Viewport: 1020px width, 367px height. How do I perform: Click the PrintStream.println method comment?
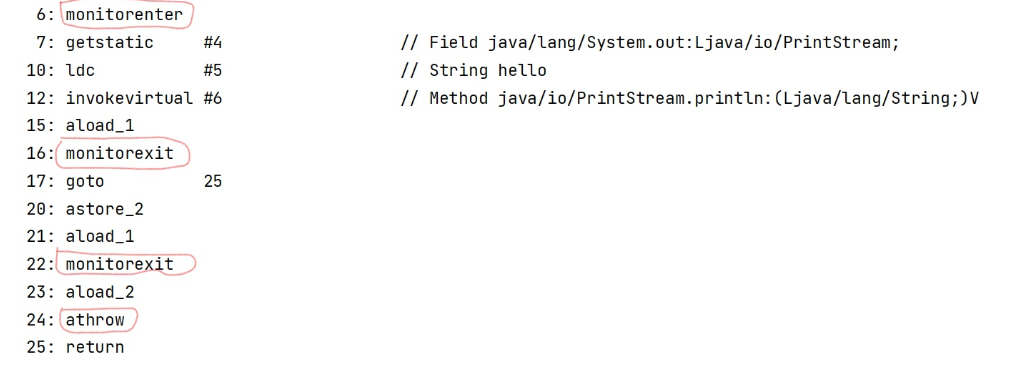[690, 98]
